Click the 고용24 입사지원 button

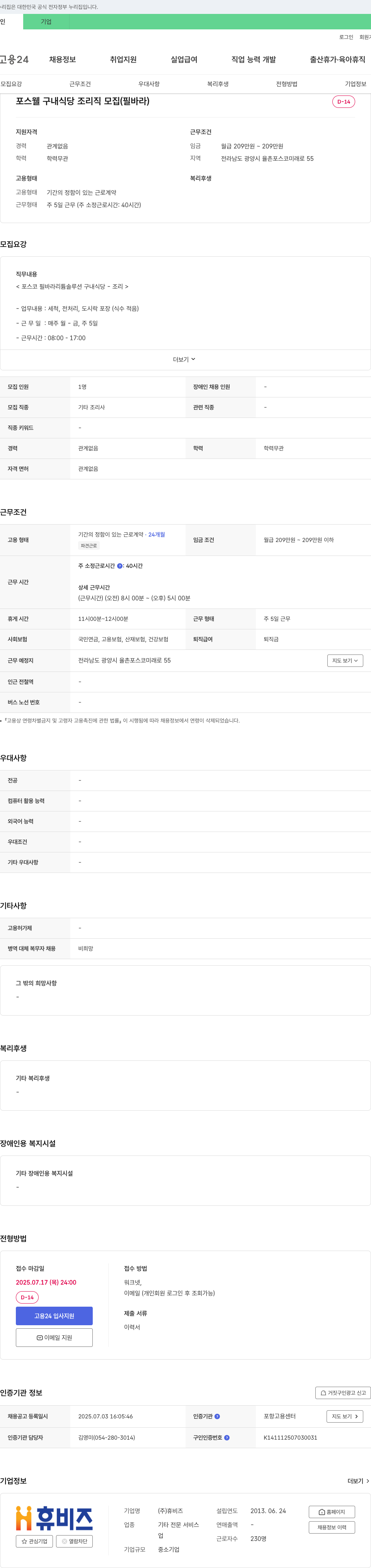click(54, 1316)
